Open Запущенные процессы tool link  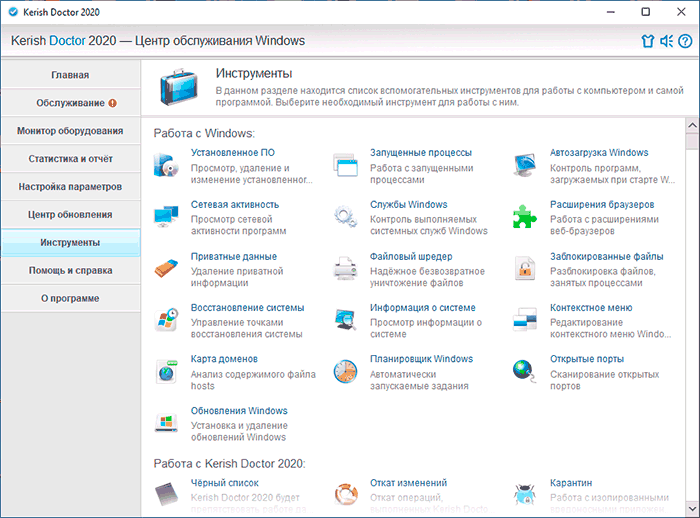point(421,153)
